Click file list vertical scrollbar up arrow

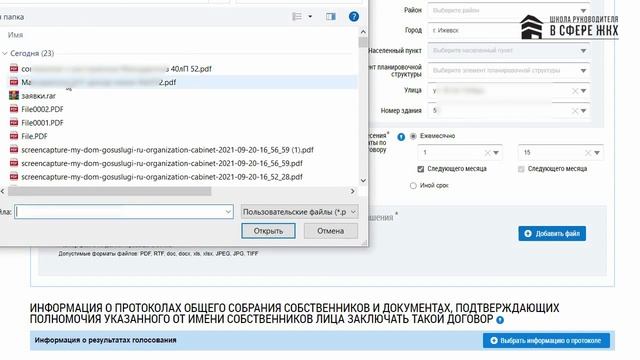point(363,31)
